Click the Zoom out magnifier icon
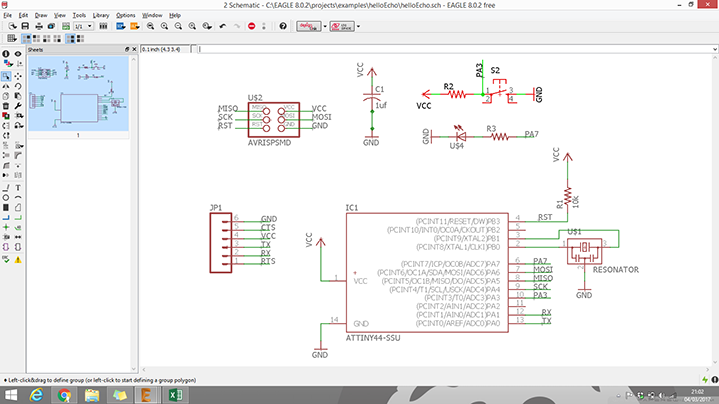 point(178,26)
